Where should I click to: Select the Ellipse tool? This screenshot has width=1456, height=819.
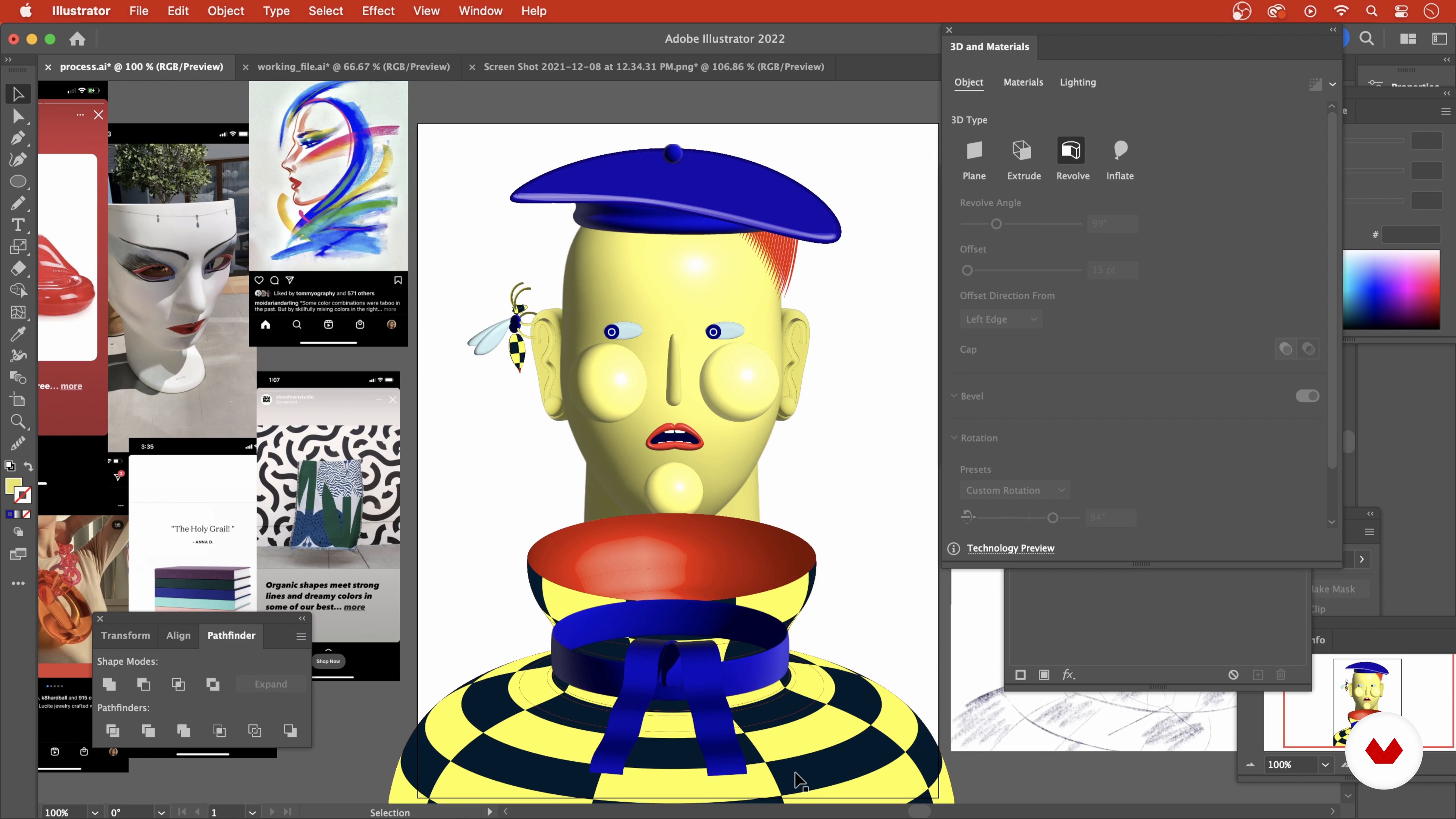(x=18, y=182)
